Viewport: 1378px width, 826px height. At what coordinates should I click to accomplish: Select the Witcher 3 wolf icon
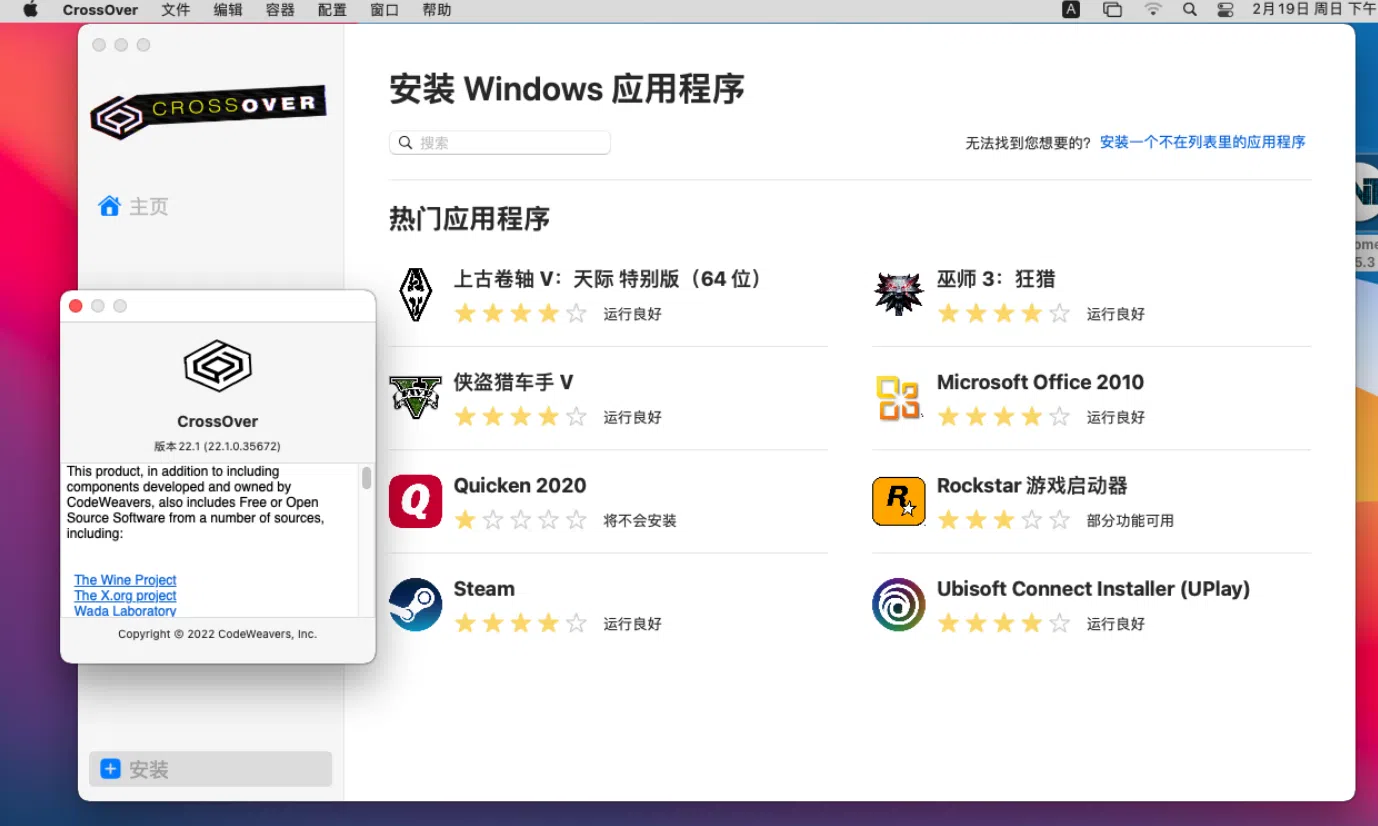(x=898, y=293)
